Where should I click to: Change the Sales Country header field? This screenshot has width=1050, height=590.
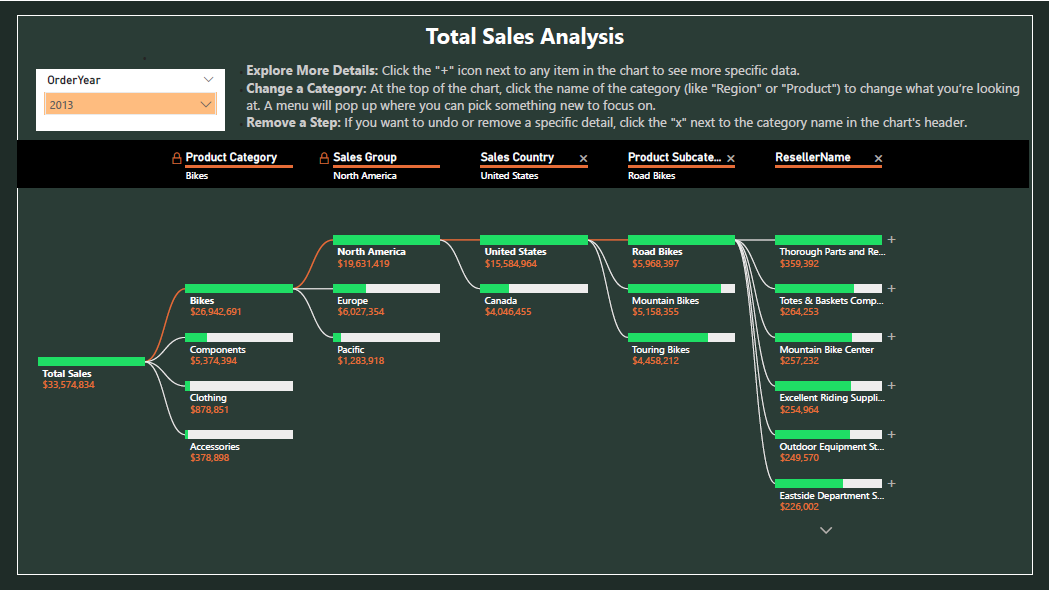point(517,157)
